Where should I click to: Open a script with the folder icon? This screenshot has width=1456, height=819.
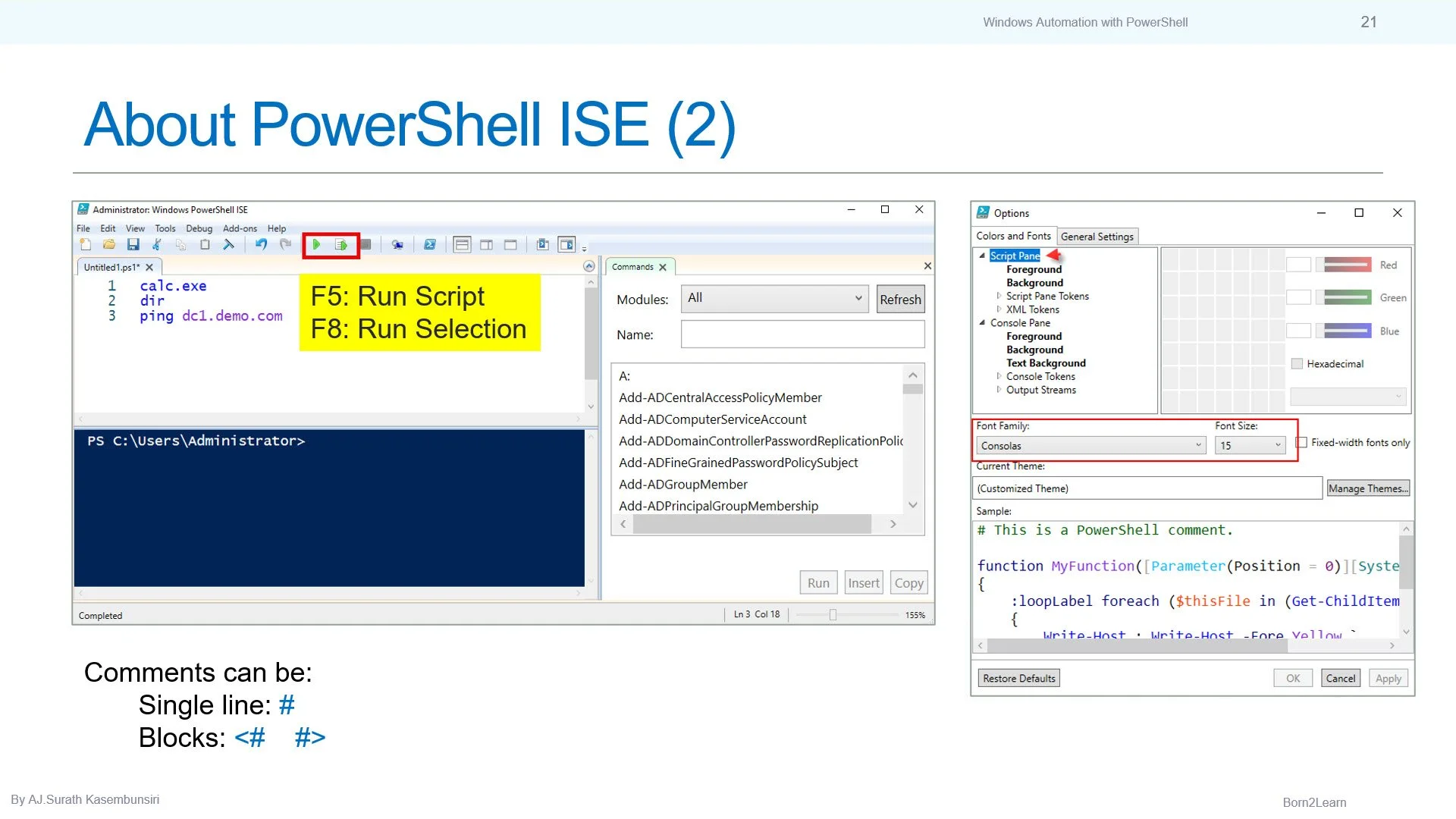[109, 244]
